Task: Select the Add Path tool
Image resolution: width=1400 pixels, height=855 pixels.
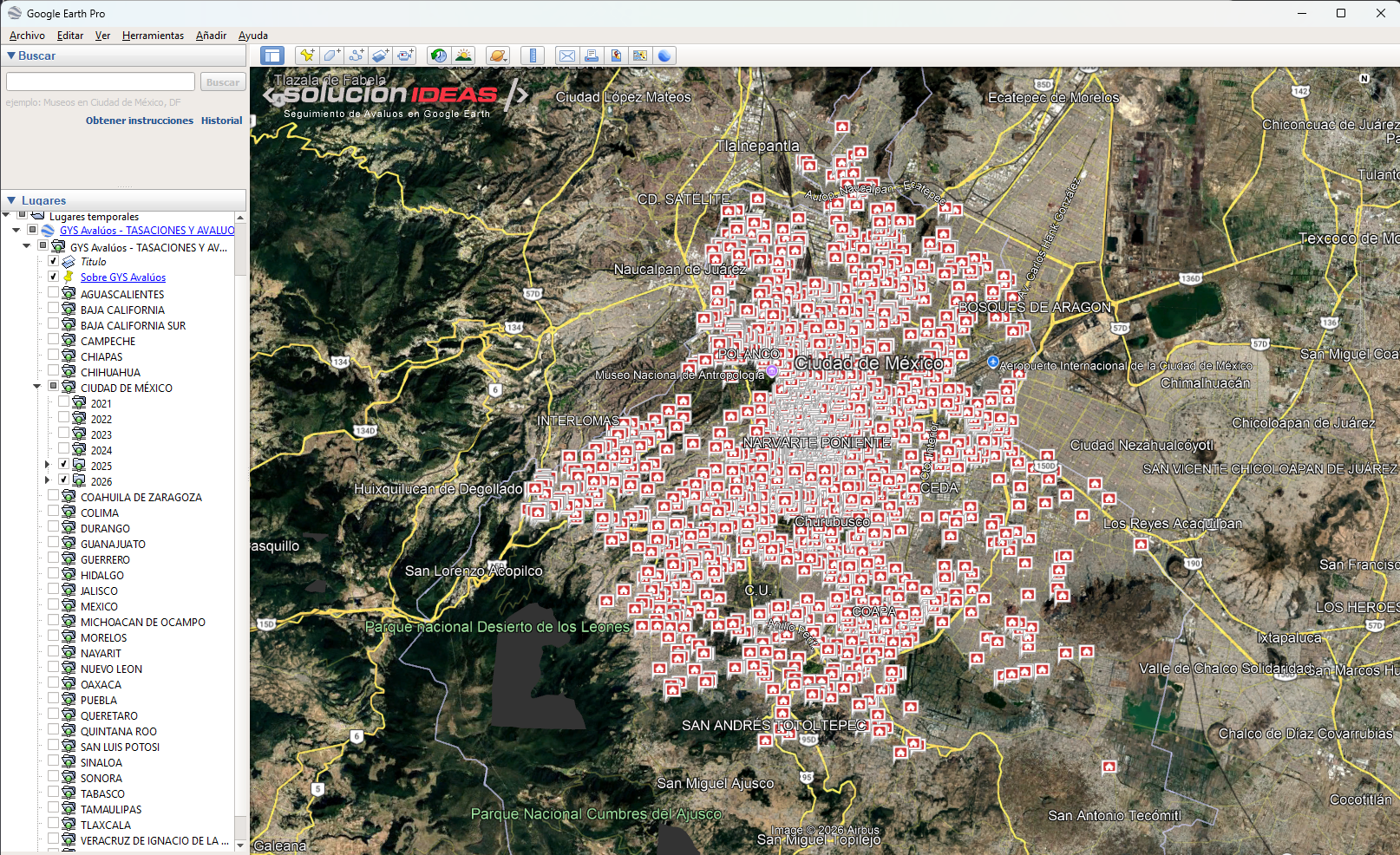Action: tap(356, 55)
